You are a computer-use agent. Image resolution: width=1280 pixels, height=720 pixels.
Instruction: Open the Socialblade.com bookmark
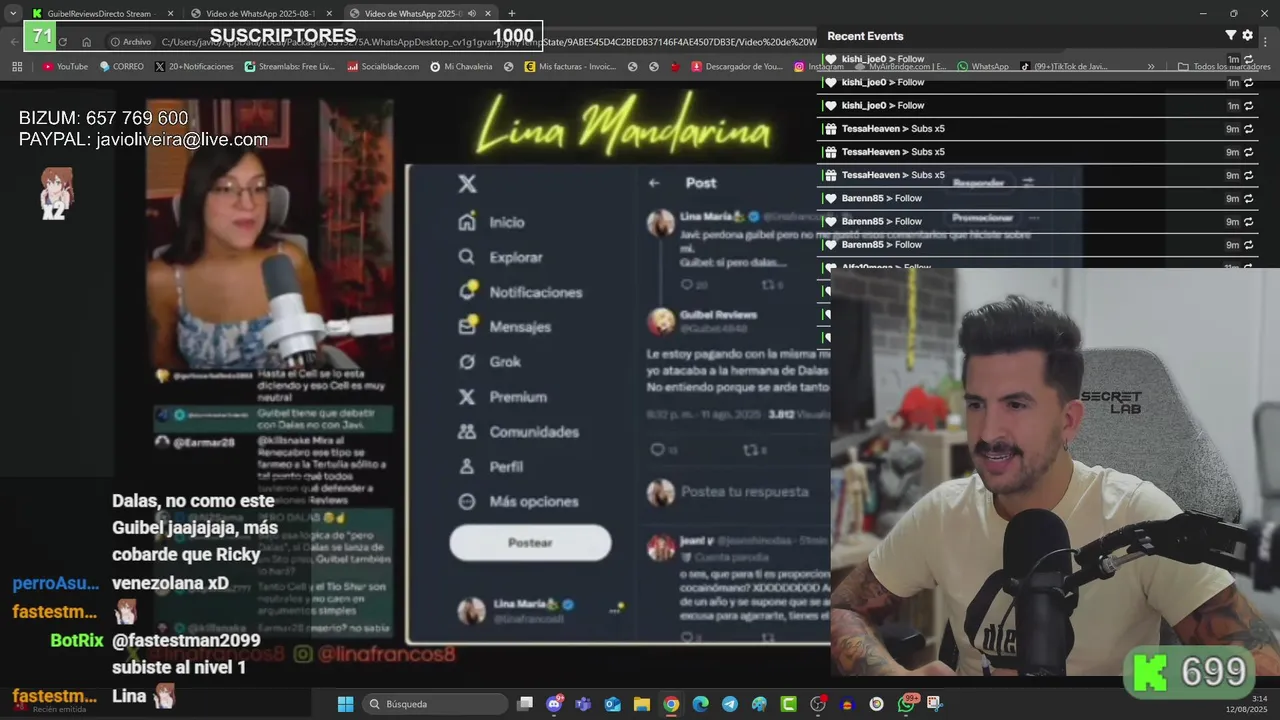(x=383, y=66)
